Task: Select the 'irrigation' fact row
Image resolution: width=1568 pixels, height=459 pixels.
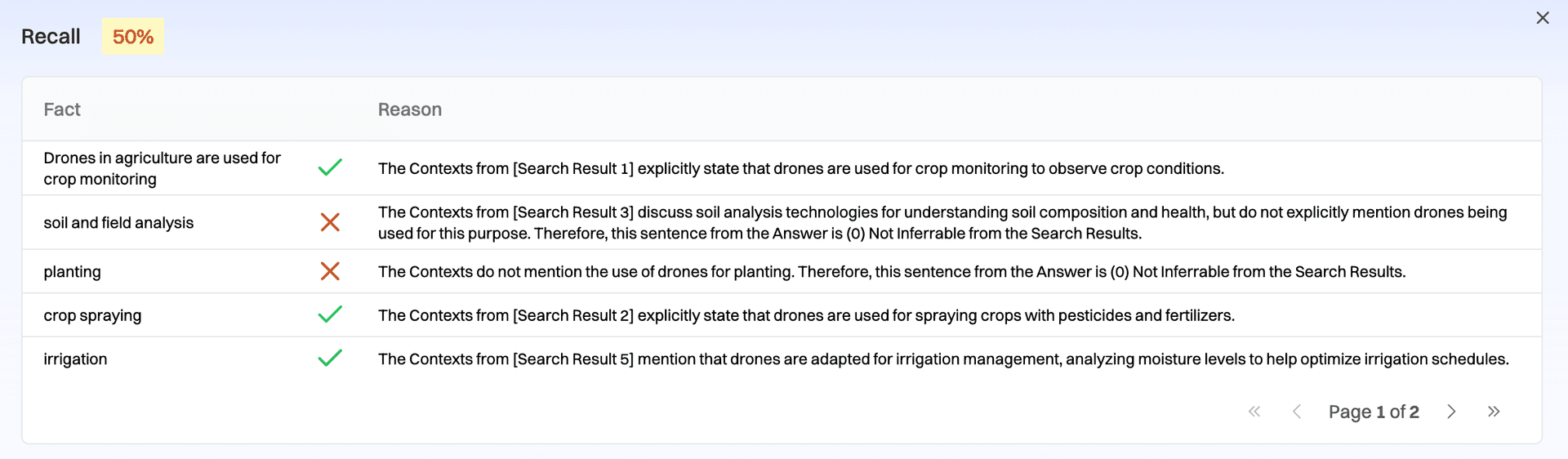Action: pyautogui.click(x=75, y=359)
